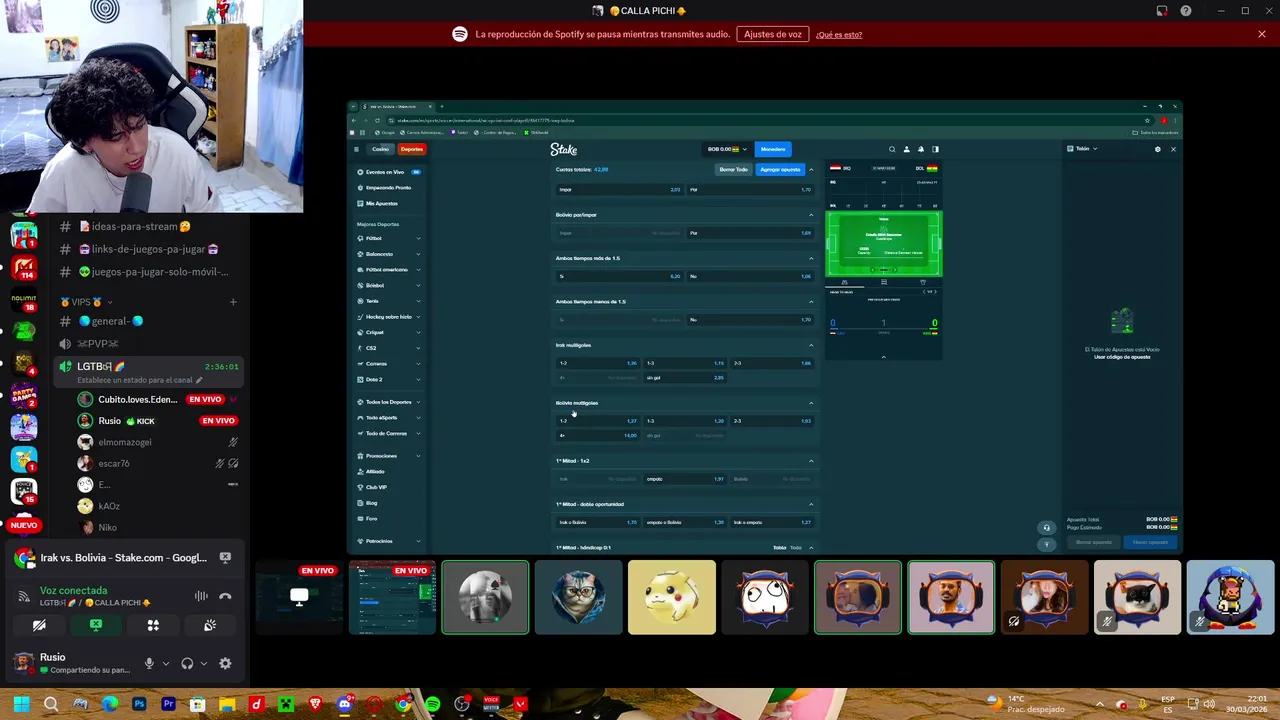Stop screen sharing in Discord voice panel

click(x=96, y=625)
